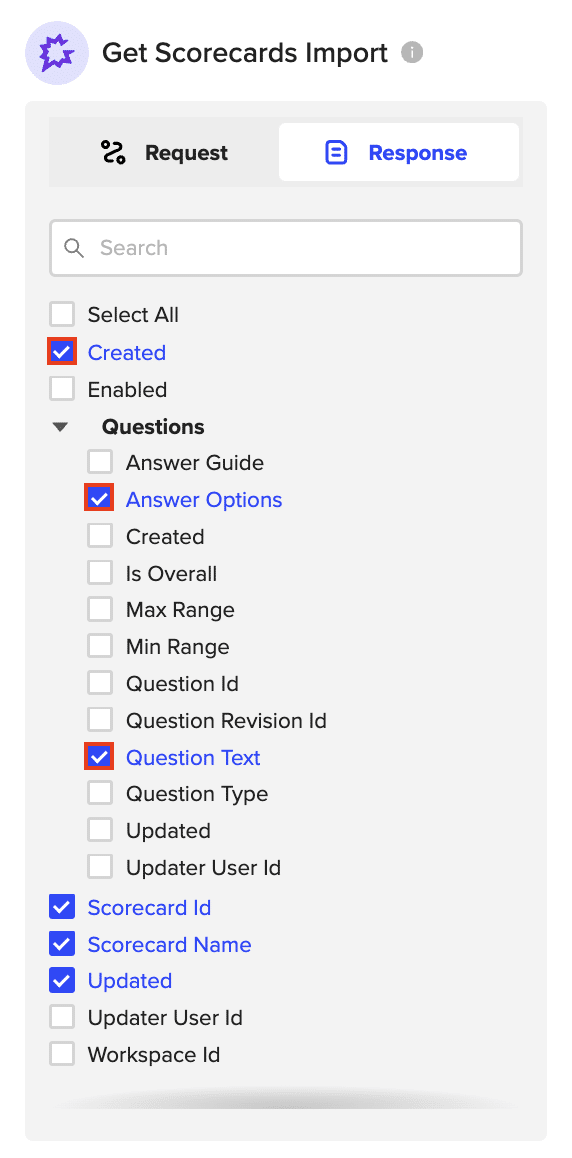Image resolution: width=572 pixels, height=1158 pixels.
Task: Click the Request tab route icon
Action: tap(113, 153)
